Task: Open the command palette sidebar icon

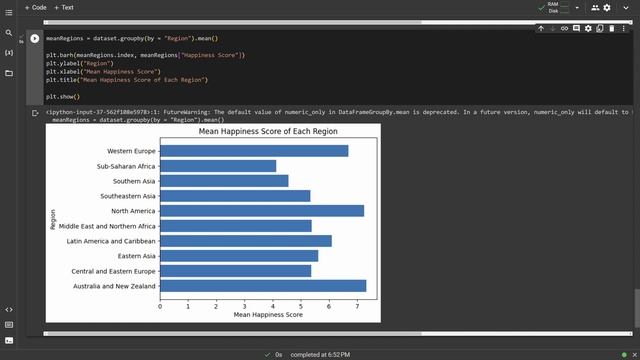Action: tap(9, 325)
